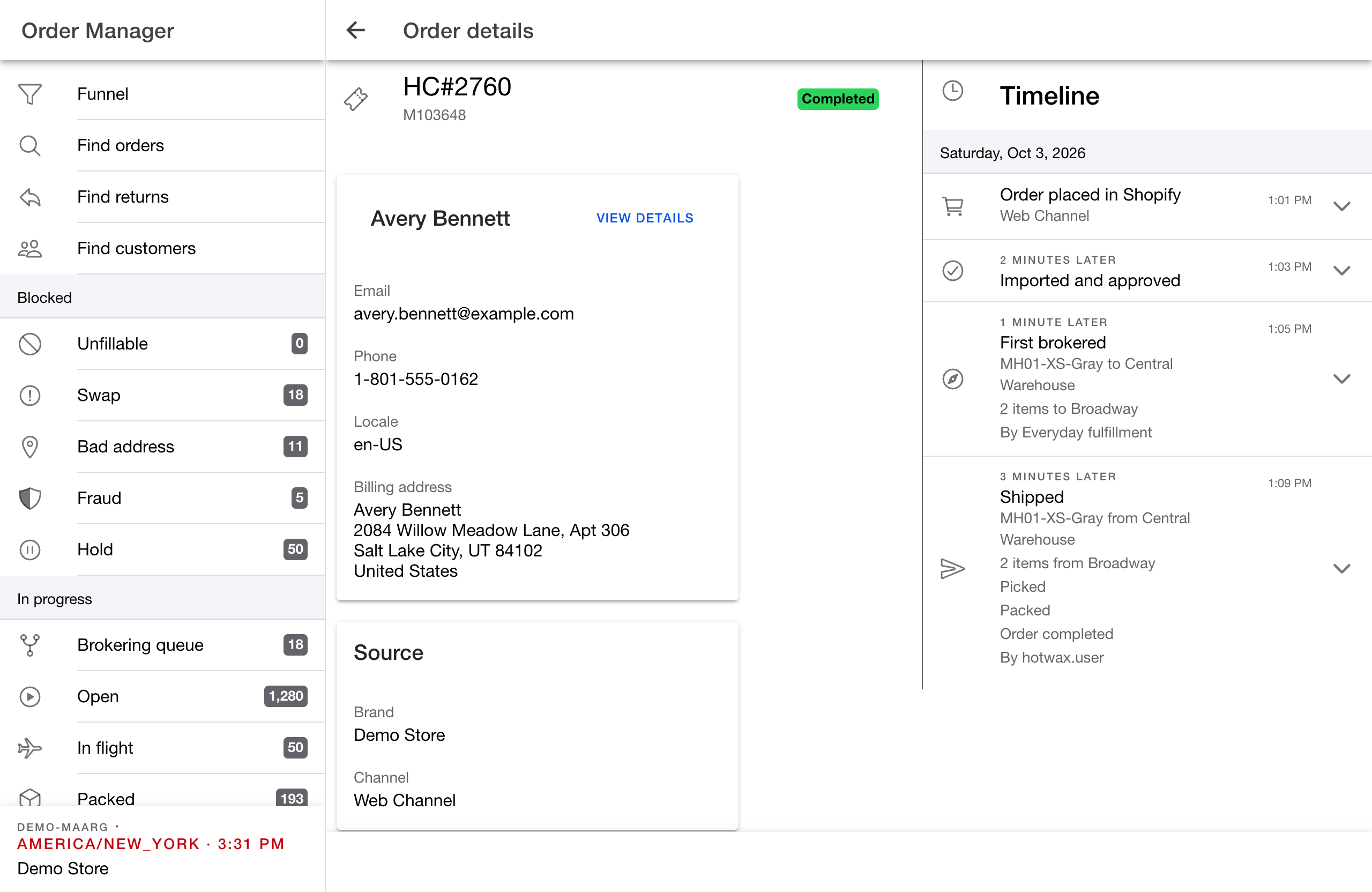Screen dimensions: 1372x892
Task: Click the phone number 1-801-555-0162
Action: pos(416,379)
